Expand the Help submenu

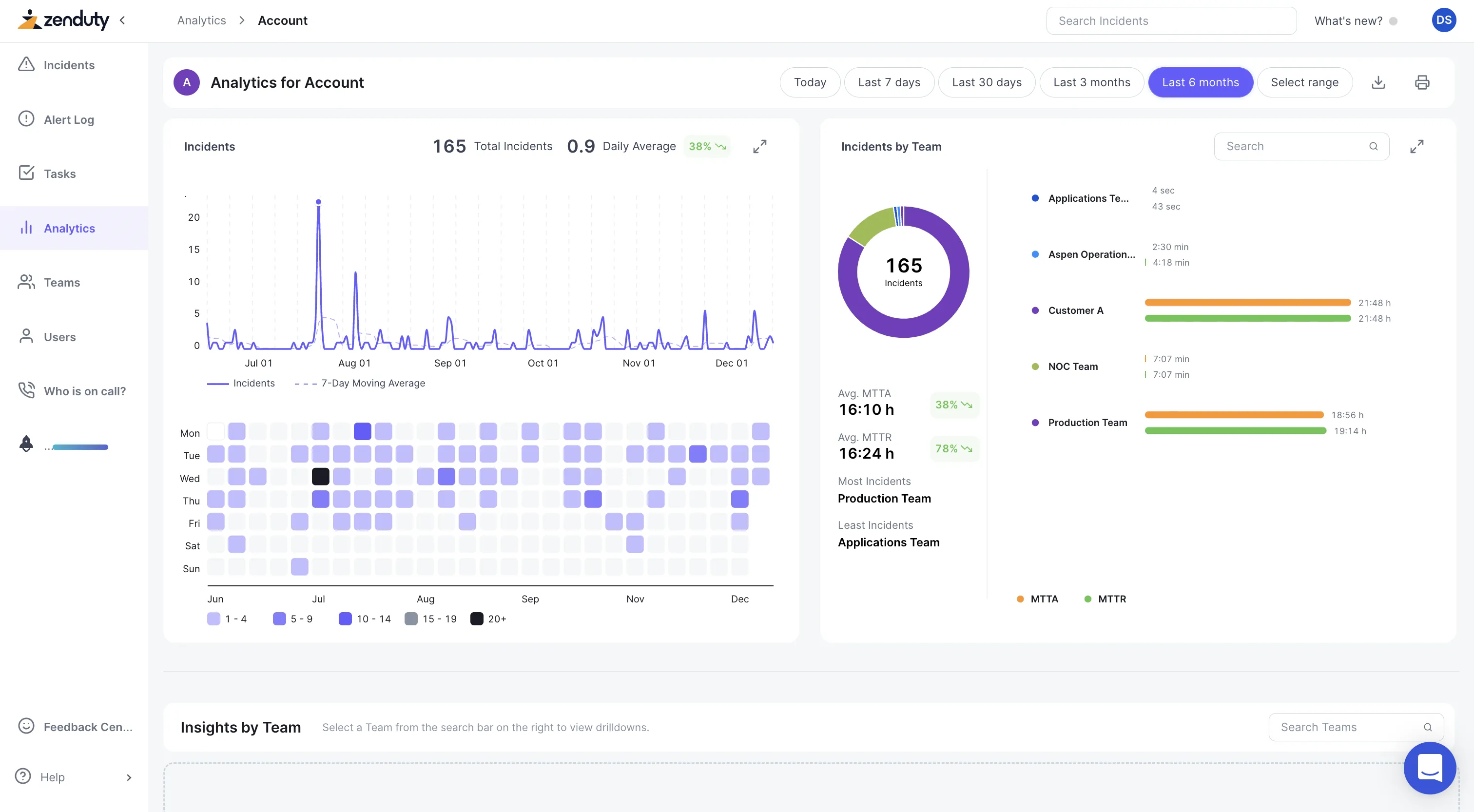[129, 777]
